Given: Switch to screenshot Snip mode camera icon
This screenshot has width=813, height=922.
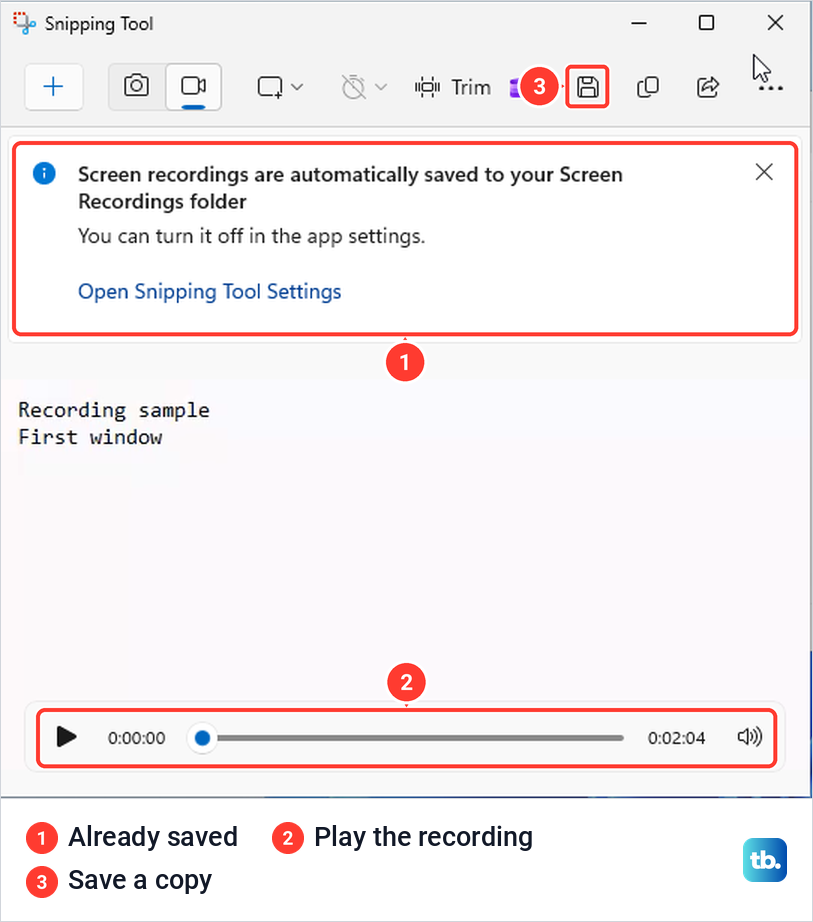Looking at the screenshot, I should pos(136,86).
